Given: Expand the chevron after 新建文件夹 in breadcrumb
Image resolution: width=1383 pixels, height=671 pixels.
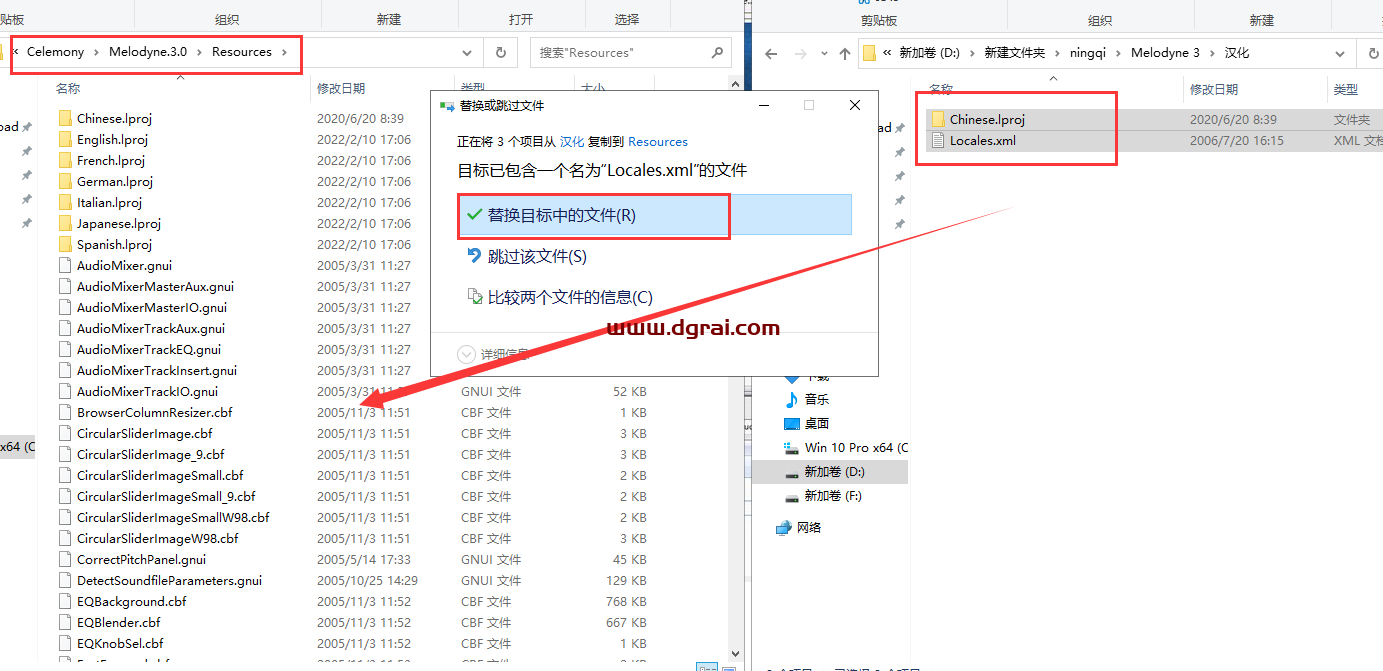Looking at the screenshot, I should [1055, 53].
